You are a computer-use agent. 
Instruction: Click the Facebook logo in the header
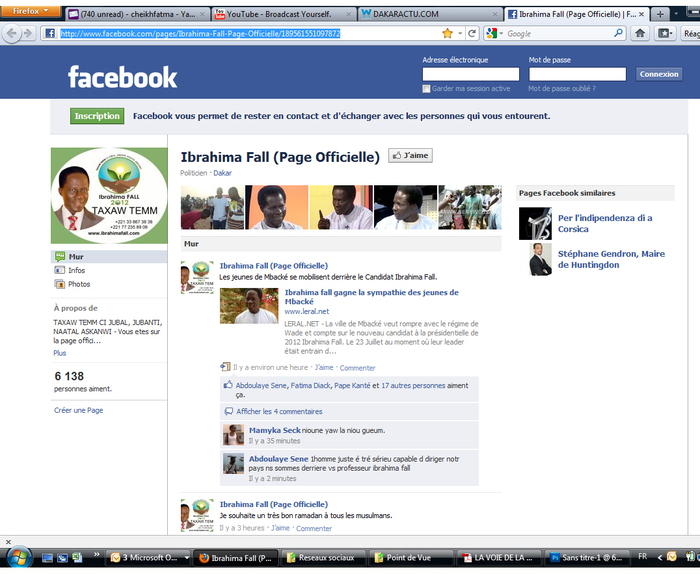point(122,77)
